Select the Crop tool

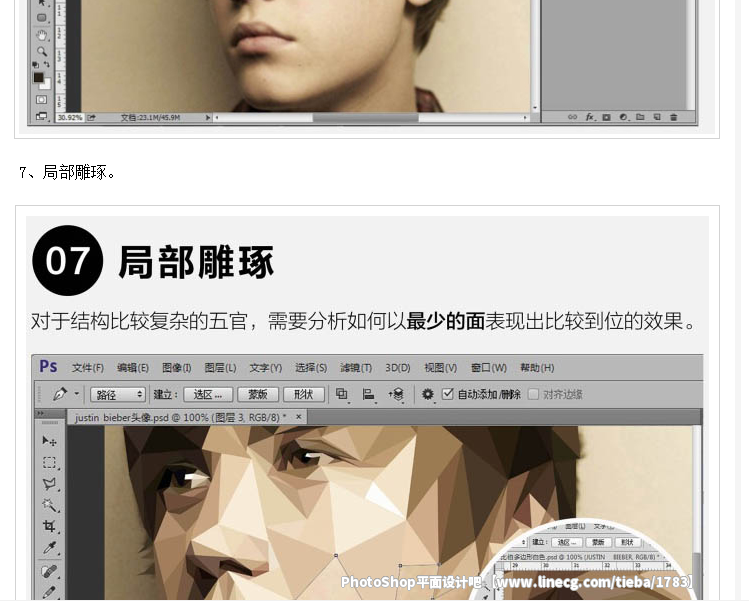point(49,526)
